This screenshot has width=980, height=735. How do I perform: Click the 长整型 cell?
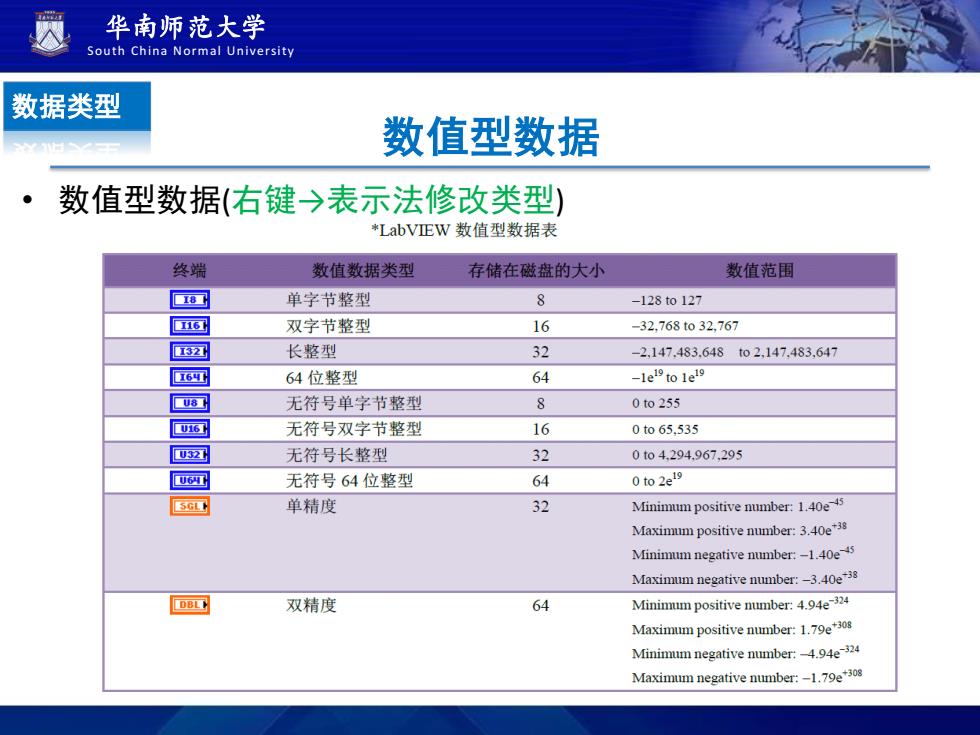click(311, 351)
